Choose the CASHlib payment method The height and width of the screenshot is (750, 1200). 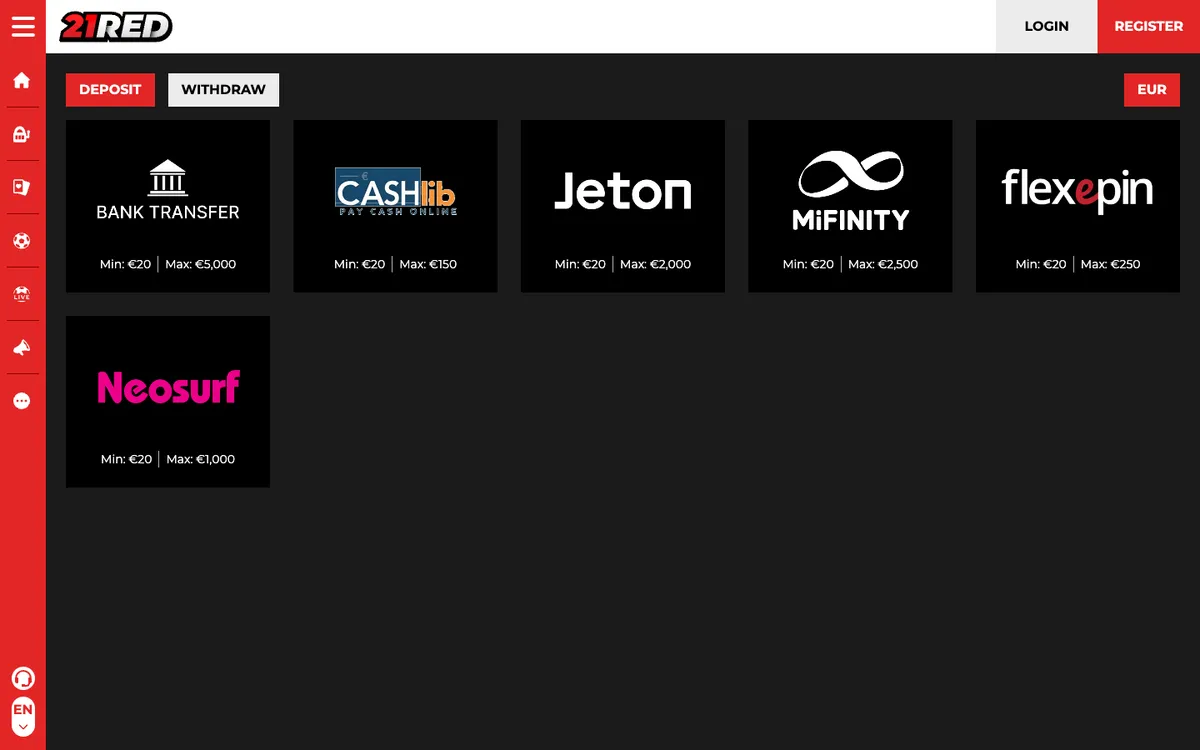(x=395, y=207)
